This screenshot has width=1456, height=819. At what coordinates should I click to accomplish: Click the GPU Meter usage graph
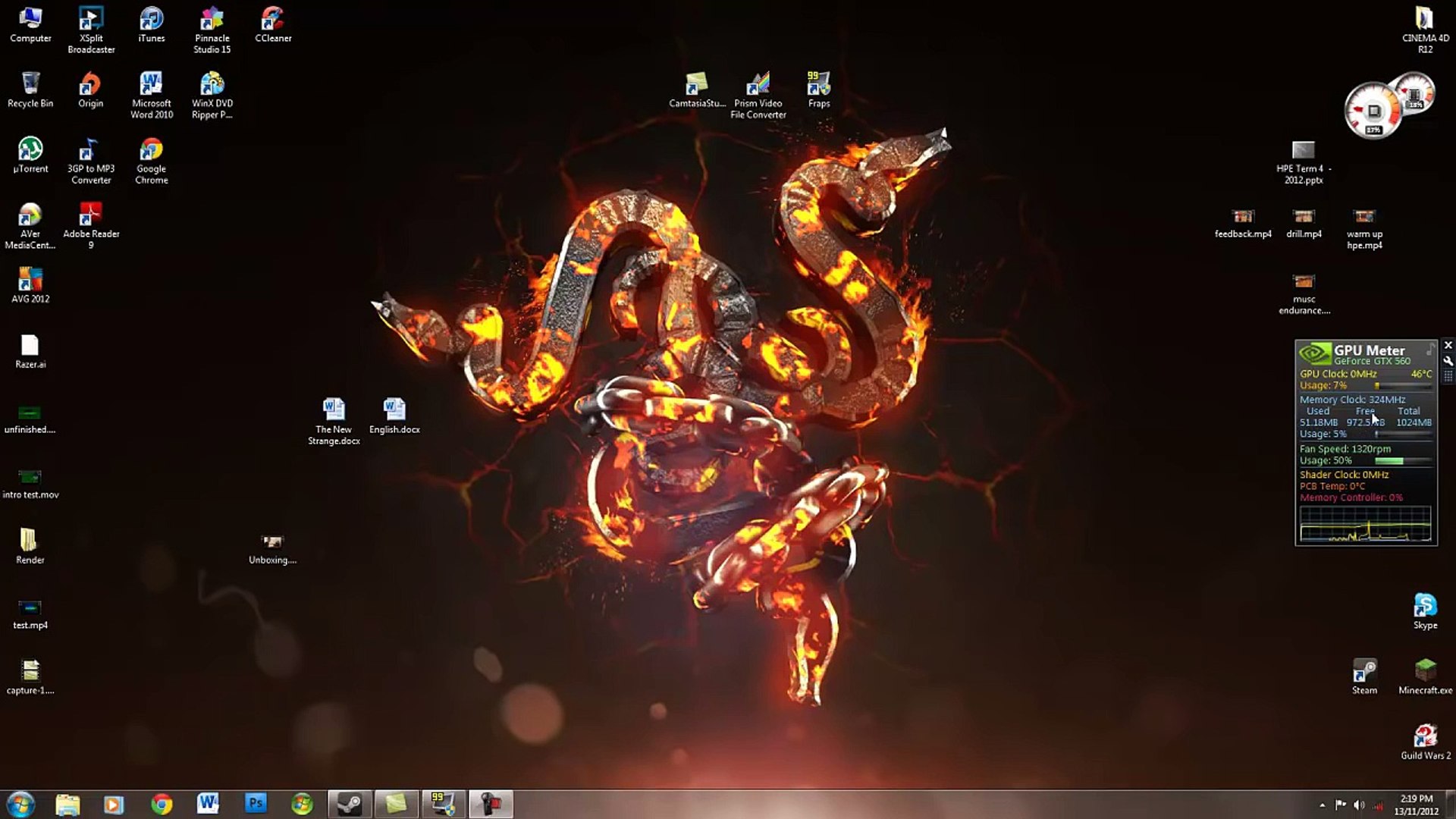[1365, 524]
